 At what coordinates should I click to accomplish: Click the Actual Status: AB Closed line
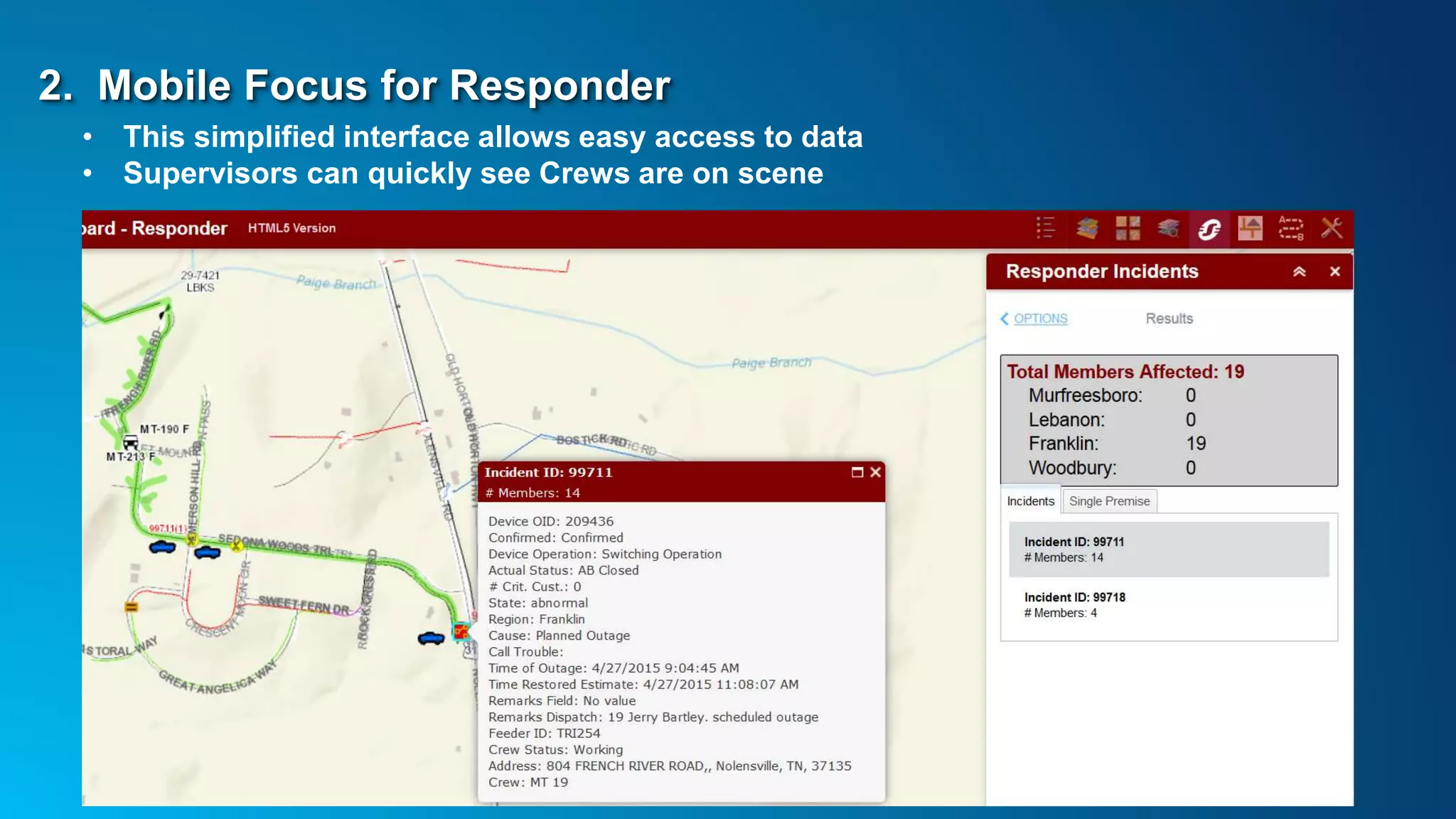click(x=563, y=570)
